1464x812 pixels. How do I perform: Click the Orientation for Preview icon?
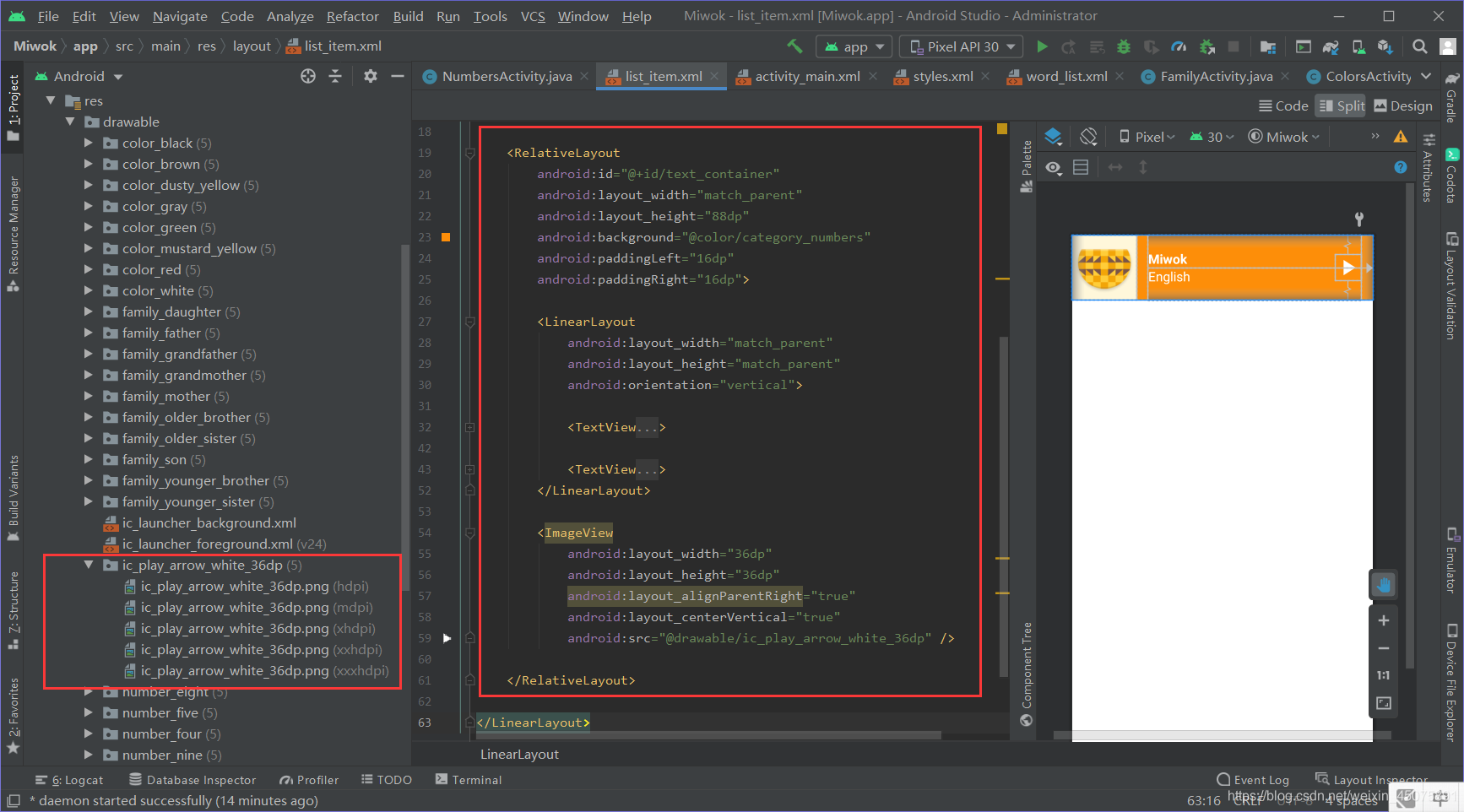pyautogui.click(x=1088, y=136)
